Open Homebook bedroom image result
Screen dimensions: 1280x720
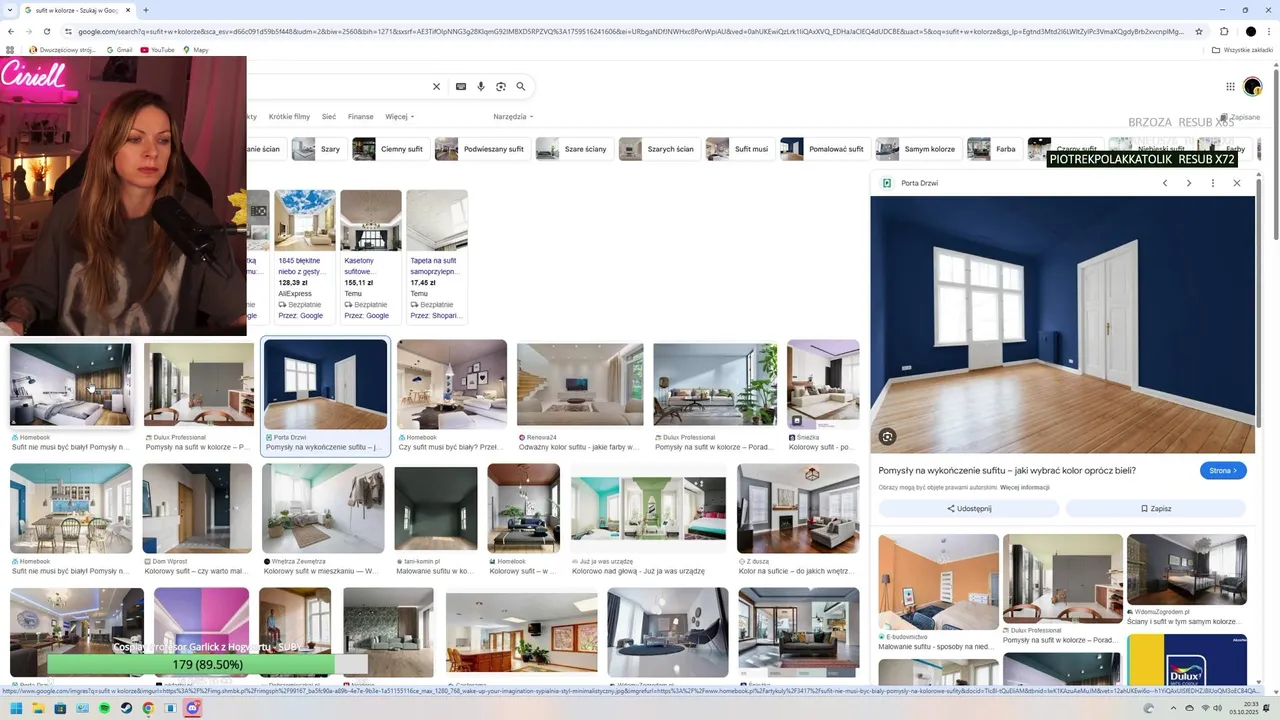[70, 385]
